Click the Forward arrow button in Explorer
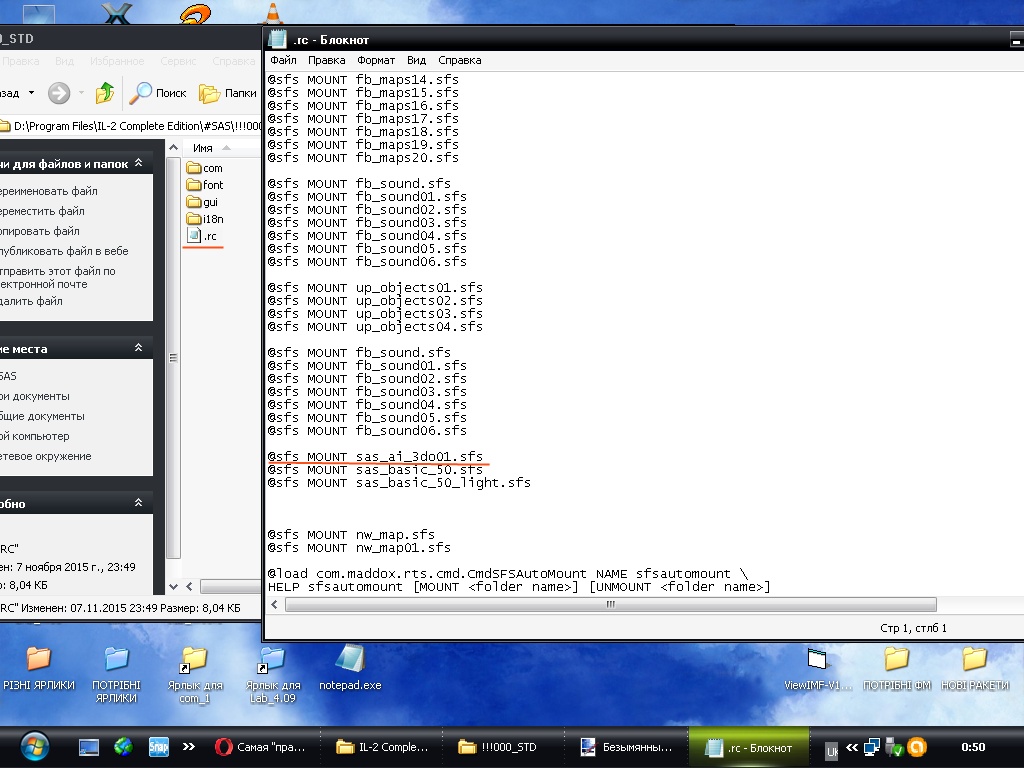Screen dimensions: 1024x768 (60, 93)
